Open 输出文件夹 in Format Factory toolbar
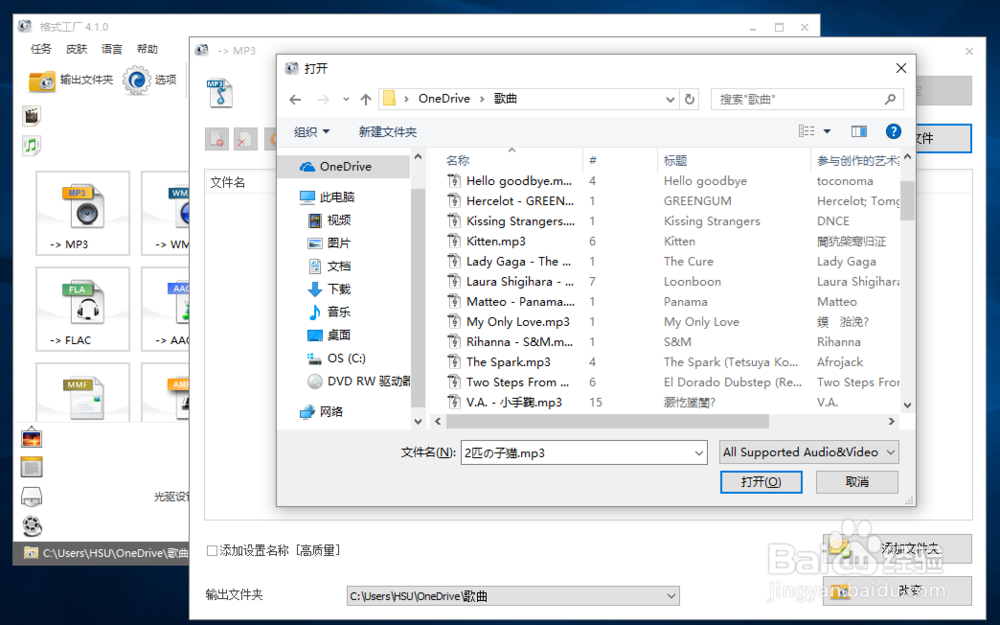This screenshot has height=625, width=1000. [x=71, y=80]
